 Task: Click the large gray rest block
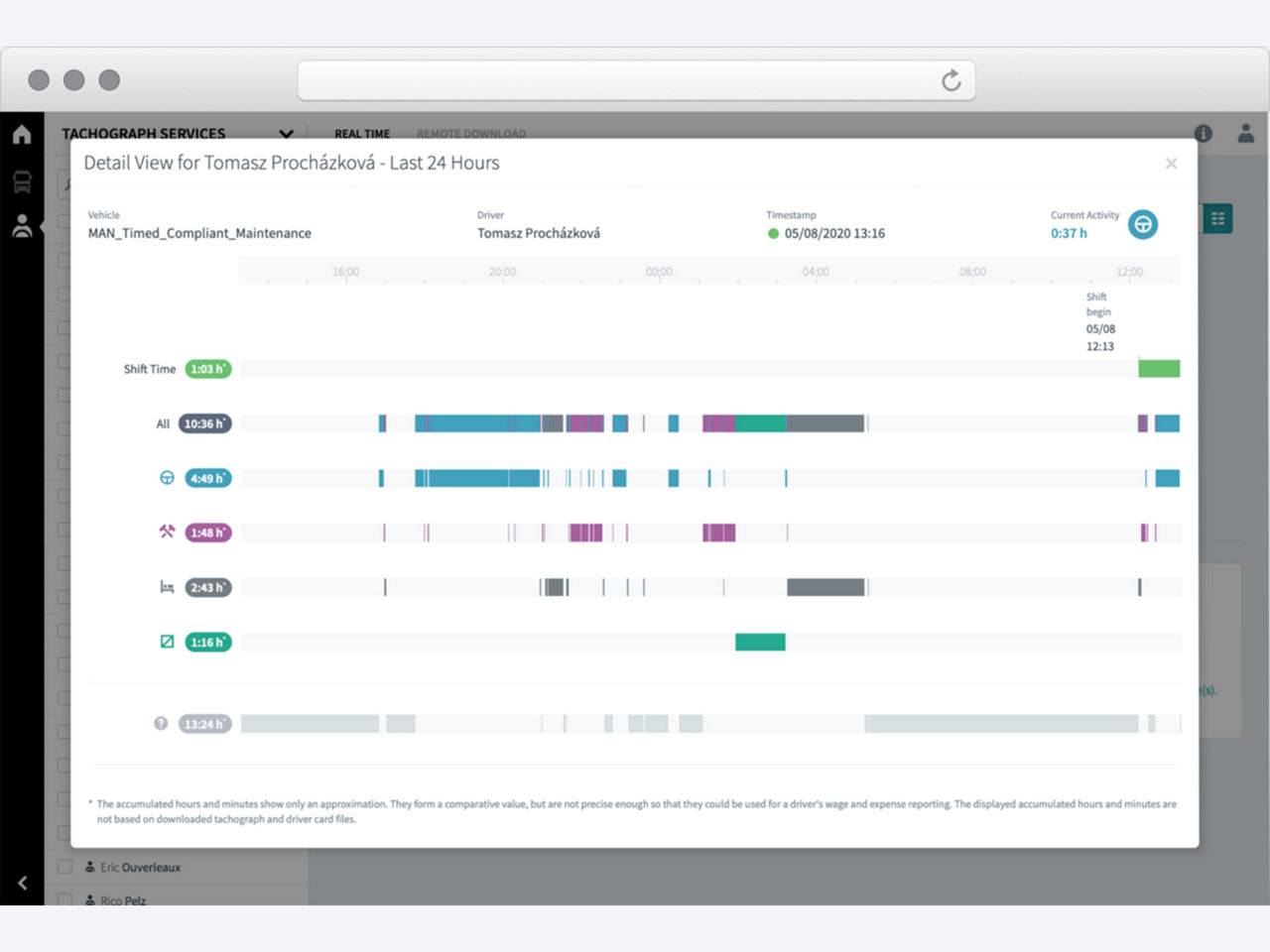click(825, 587)
